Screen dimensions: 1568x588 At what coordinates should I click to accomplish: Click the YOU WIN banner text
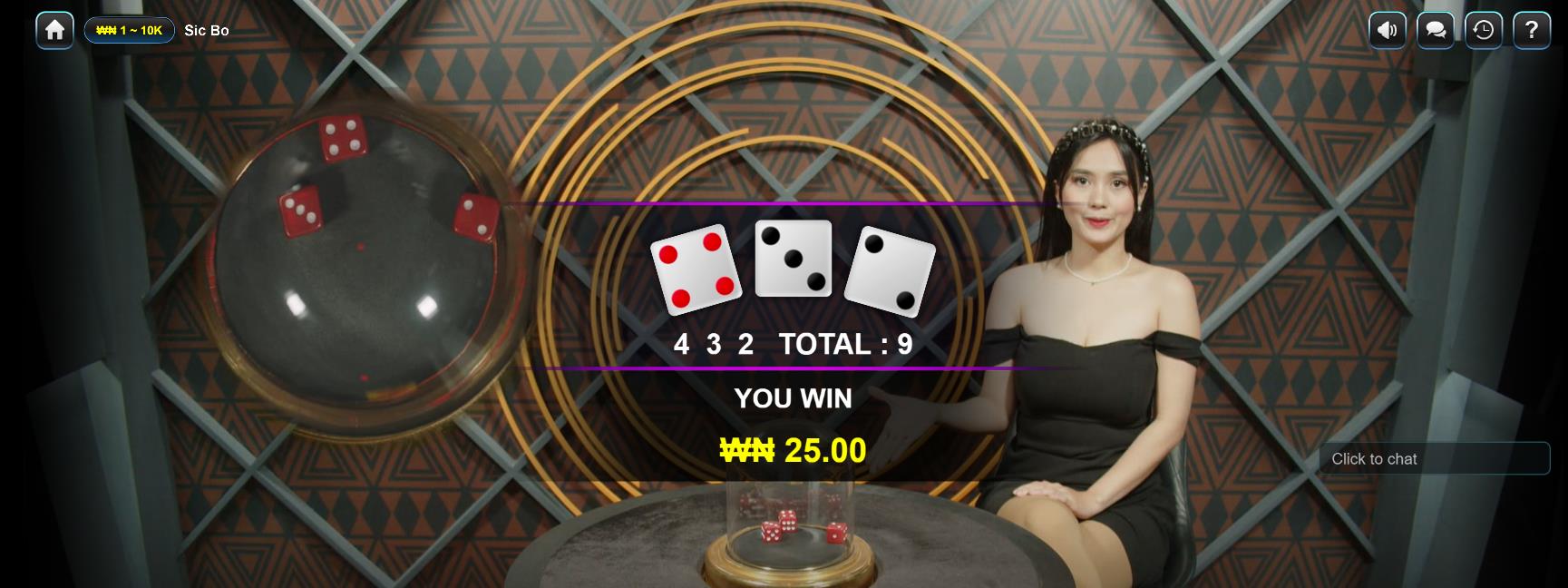[x=794, y=398]
